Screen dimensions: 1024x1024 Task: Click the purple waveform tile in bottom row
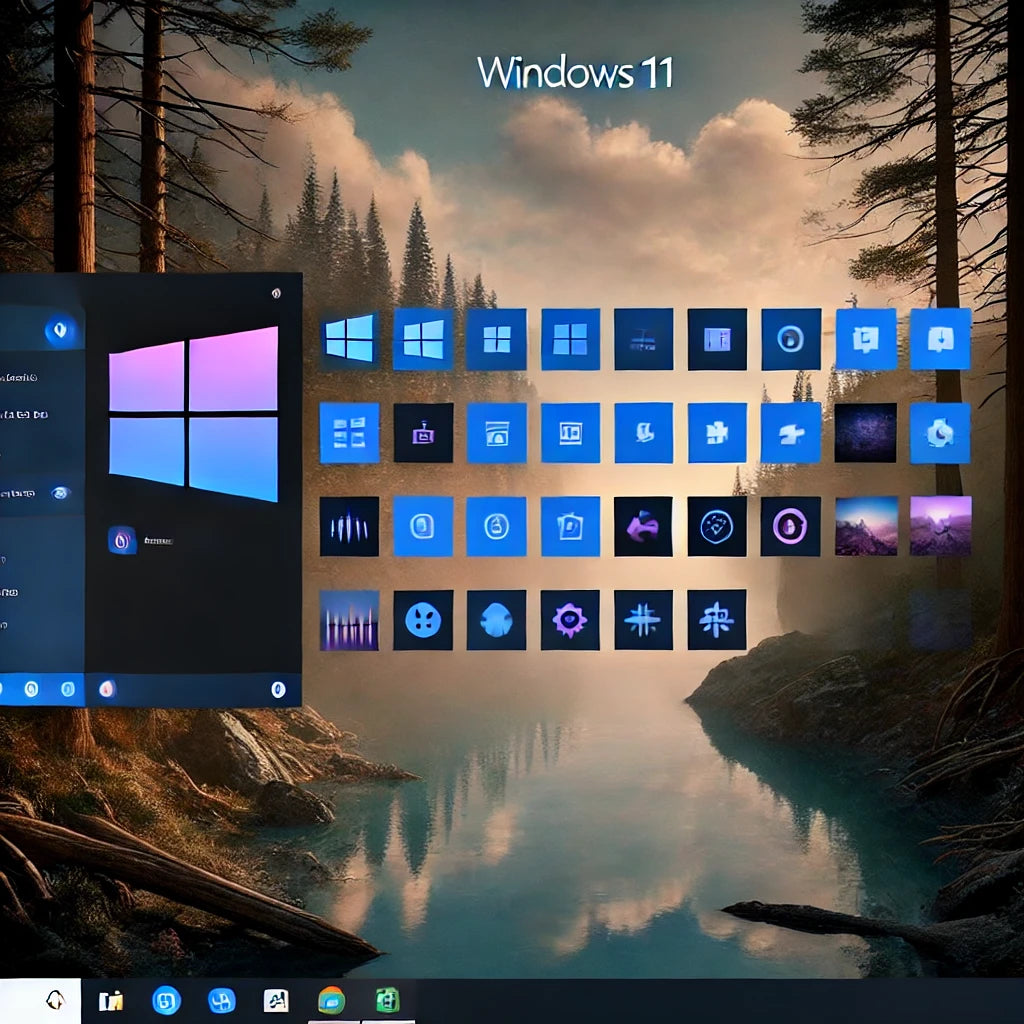click(349, 620)
